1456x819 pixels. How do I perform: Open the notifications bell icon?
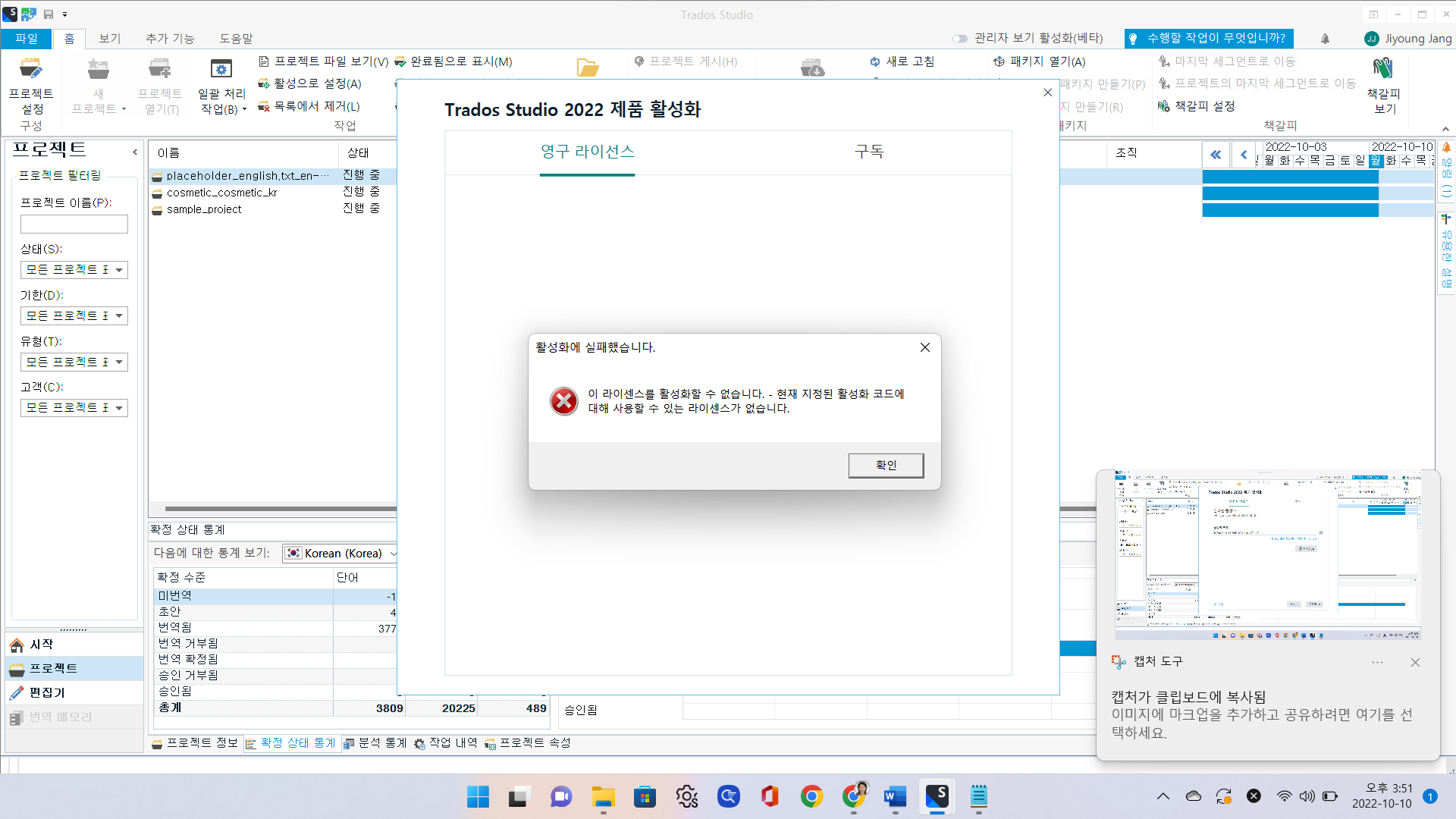[x=1325, y=39]
